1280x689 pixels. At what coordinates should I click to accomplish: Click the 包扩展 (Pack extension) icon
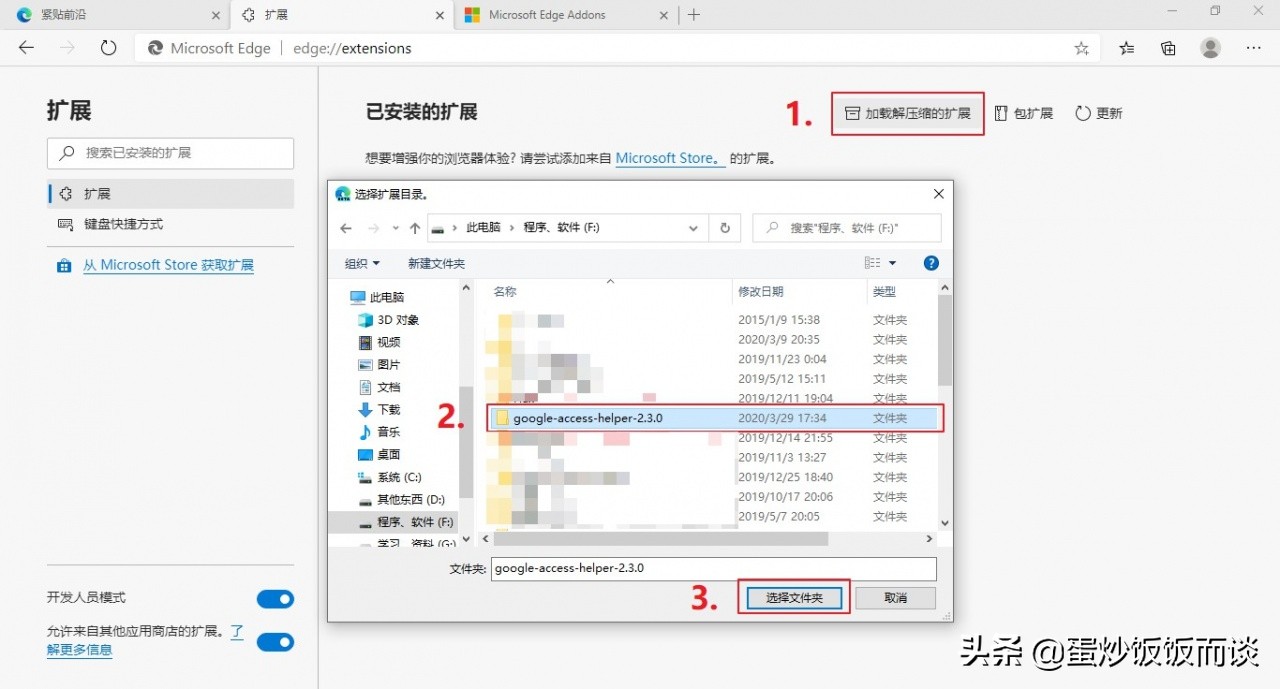pyautogui.click(x=1023, y=113)
